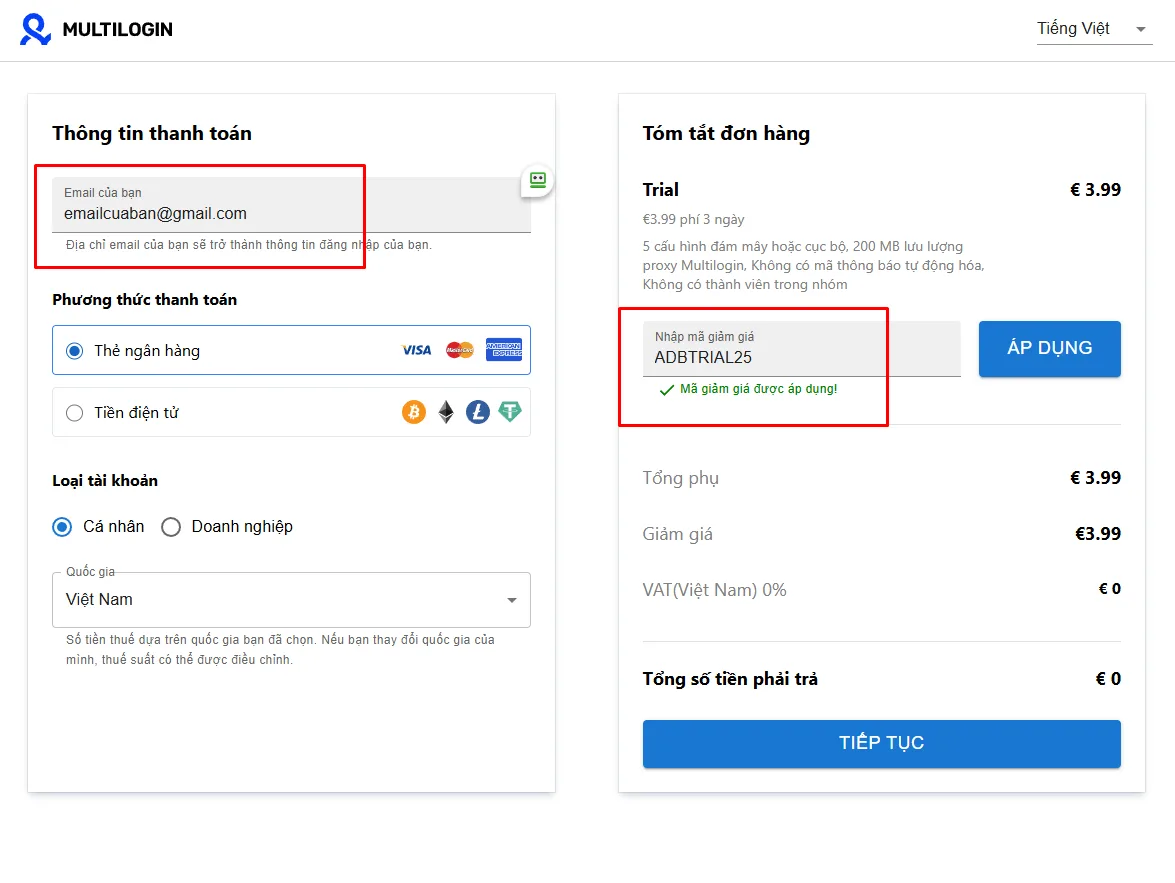Viewport: 1175px width, 883px height.
Task: Expand the Quốc gia country dropdown arrow
Action: [512, 600]
